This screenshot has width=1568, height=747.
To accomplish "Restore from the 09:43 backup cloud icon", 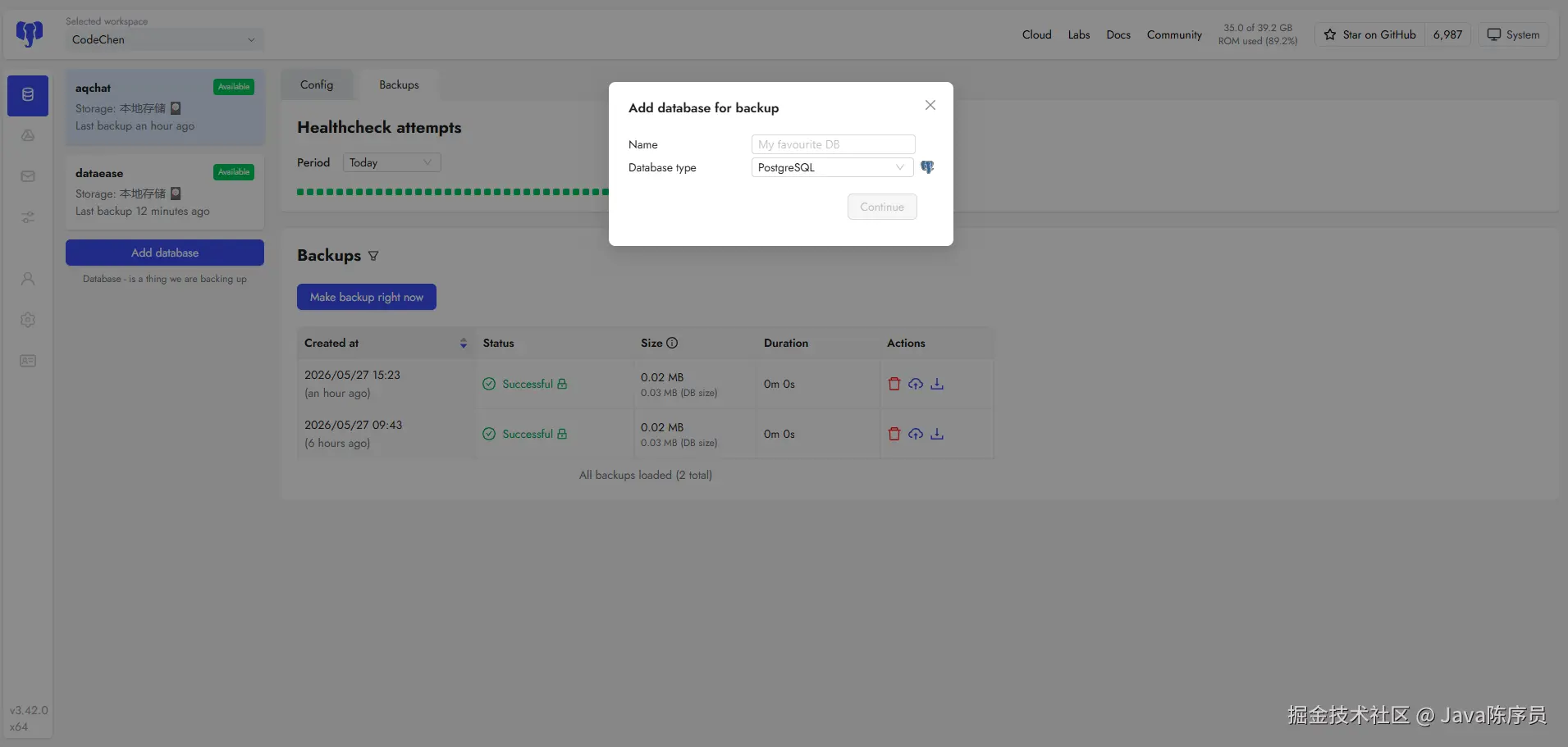I will (x=916, y=434).
